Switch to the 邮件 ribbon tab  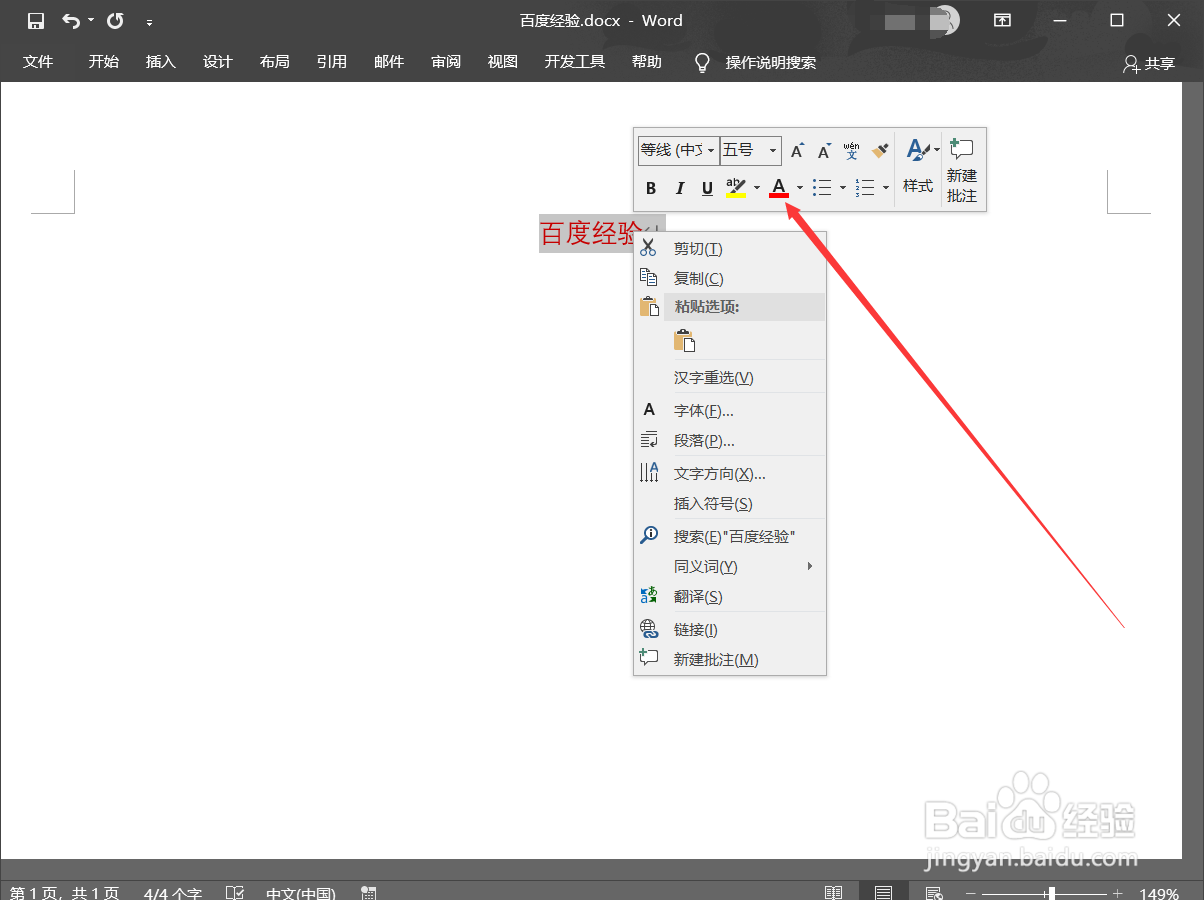pos(389,62)
